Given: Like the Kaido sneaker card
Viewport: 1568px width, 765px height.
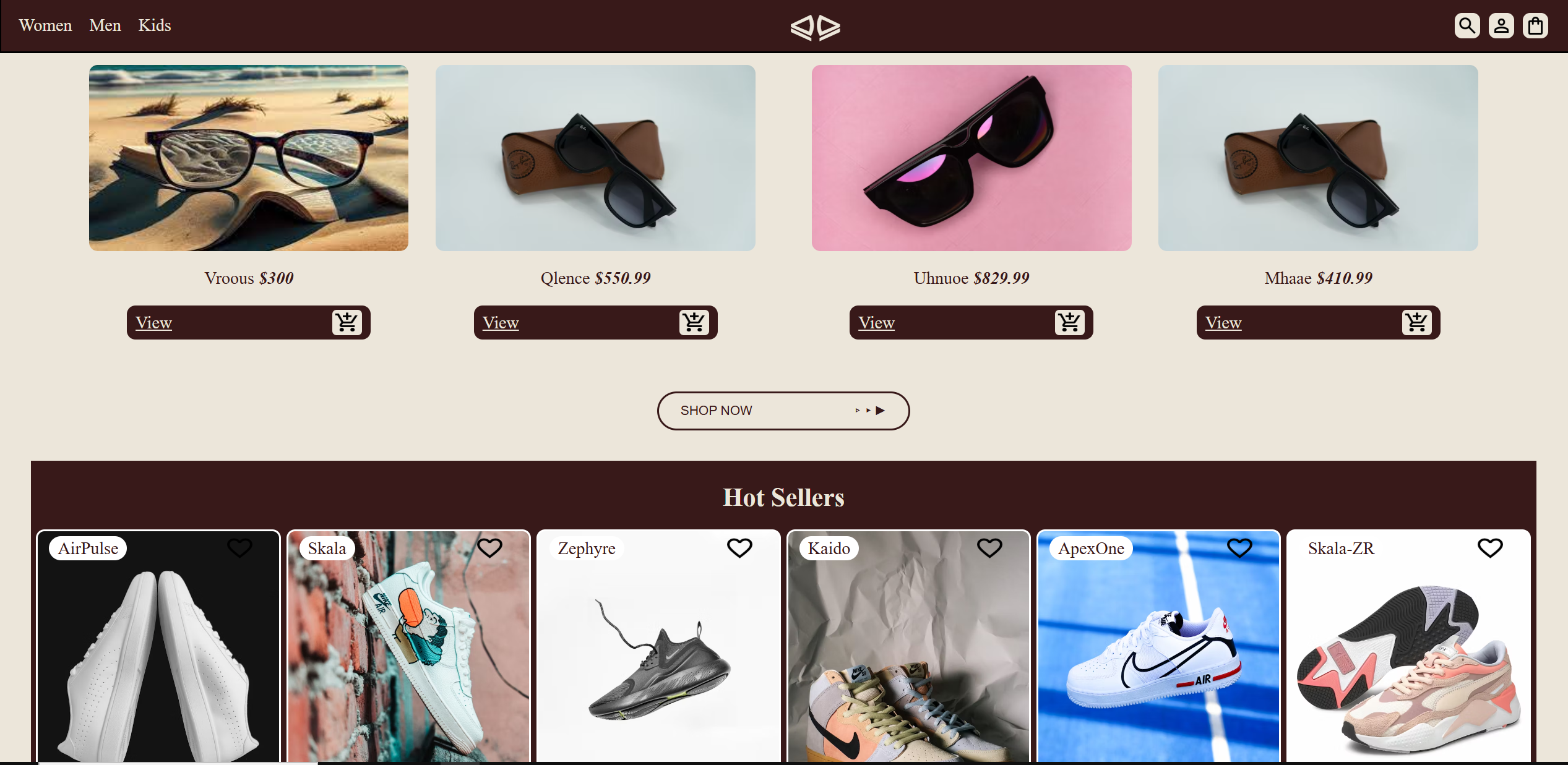Looking at the screenshot, I should click(x=989, y=547).
